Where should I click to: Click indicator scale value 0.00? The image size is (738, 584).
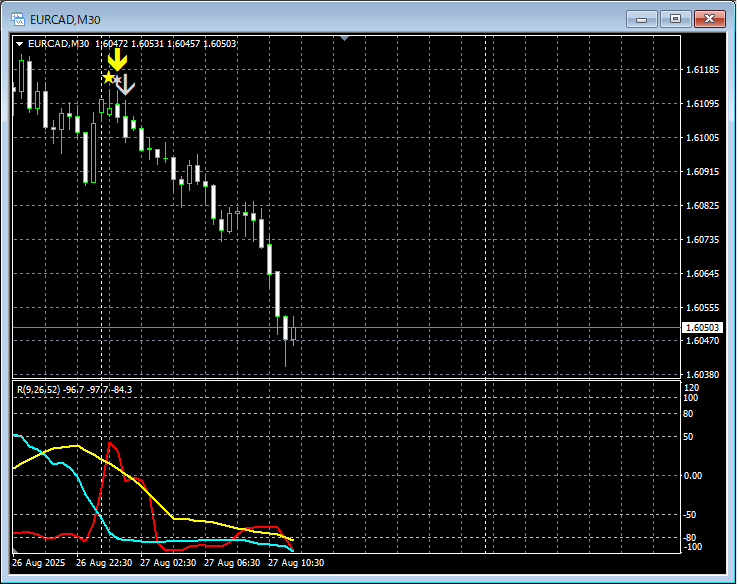pos(693,476)
